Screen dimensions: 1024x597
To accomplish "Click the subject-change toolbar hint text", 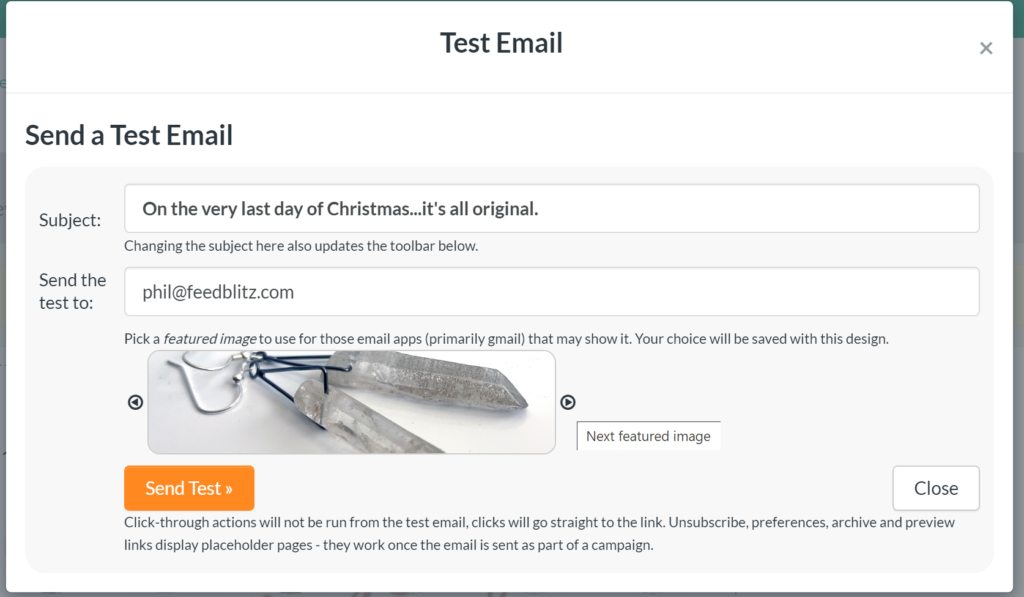I will [301, 246].
